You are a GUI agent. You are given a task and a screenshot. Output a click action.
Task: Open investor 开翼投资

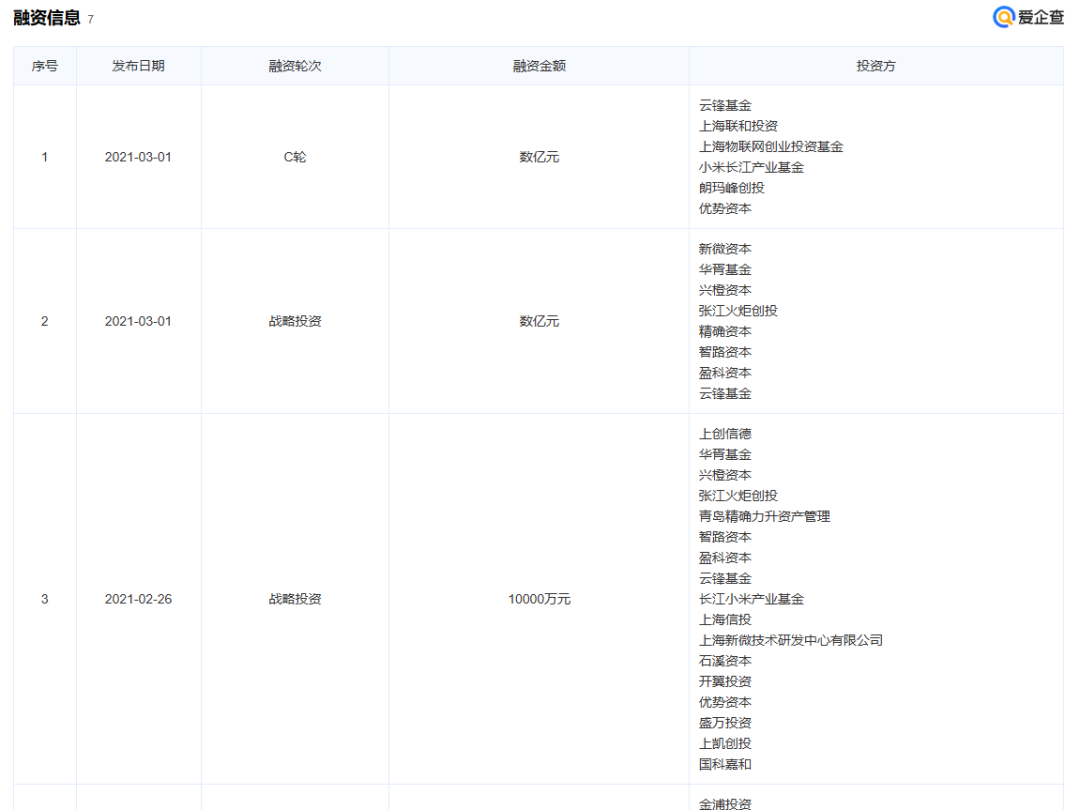725,682
